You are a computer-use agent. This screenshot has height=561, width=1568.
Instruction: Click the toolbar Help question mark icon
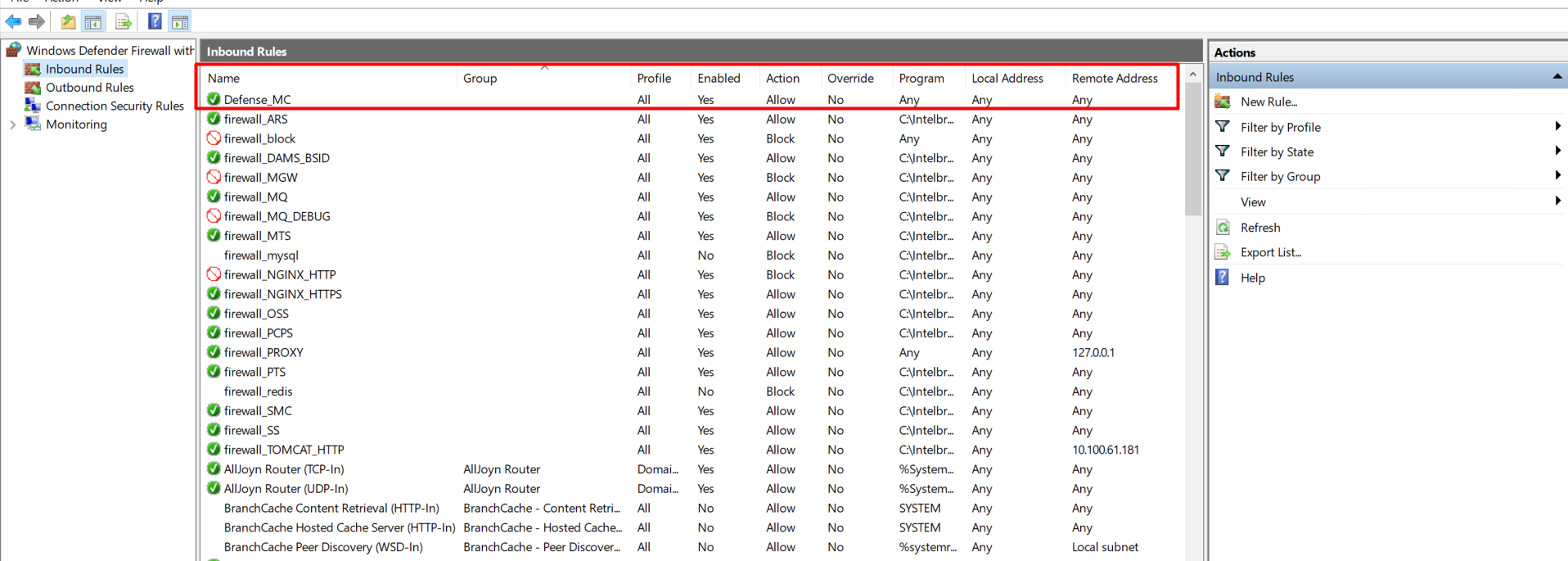click(155, 22)
